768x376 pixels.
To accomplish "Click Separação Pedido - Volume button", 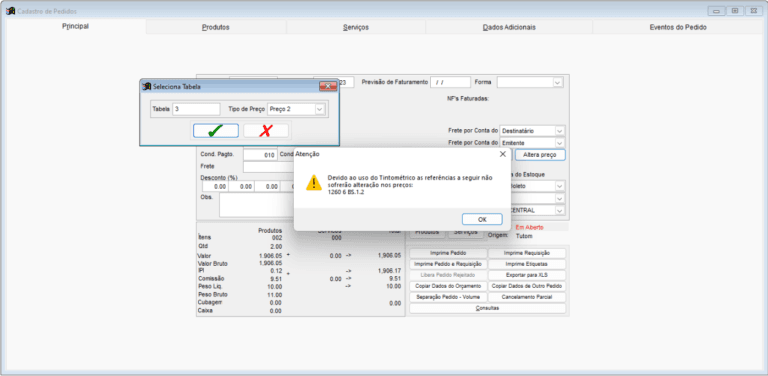I will tap(448, 297).
